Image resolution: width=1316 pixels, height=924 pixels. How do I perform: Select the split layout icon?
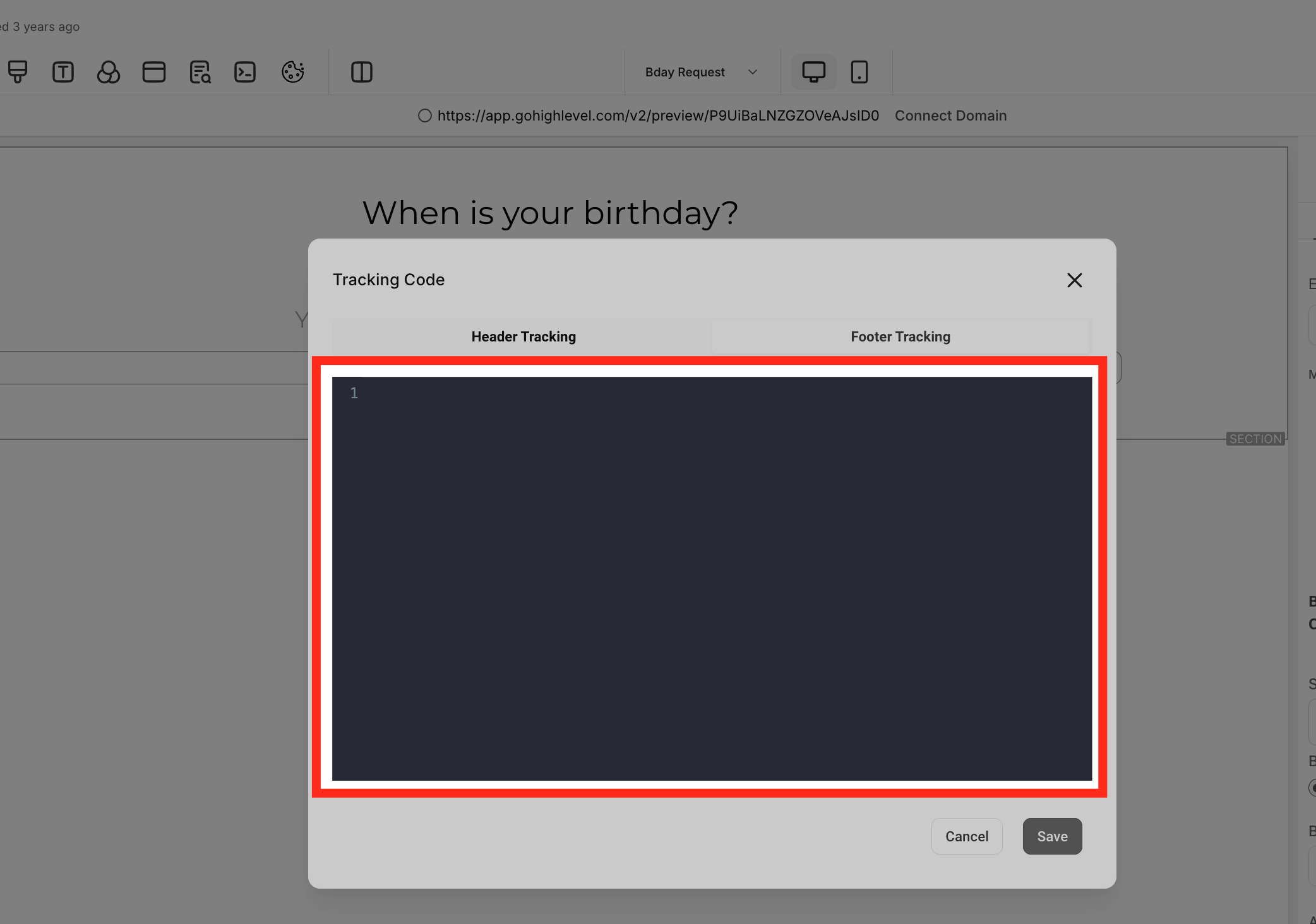point(362,71)
